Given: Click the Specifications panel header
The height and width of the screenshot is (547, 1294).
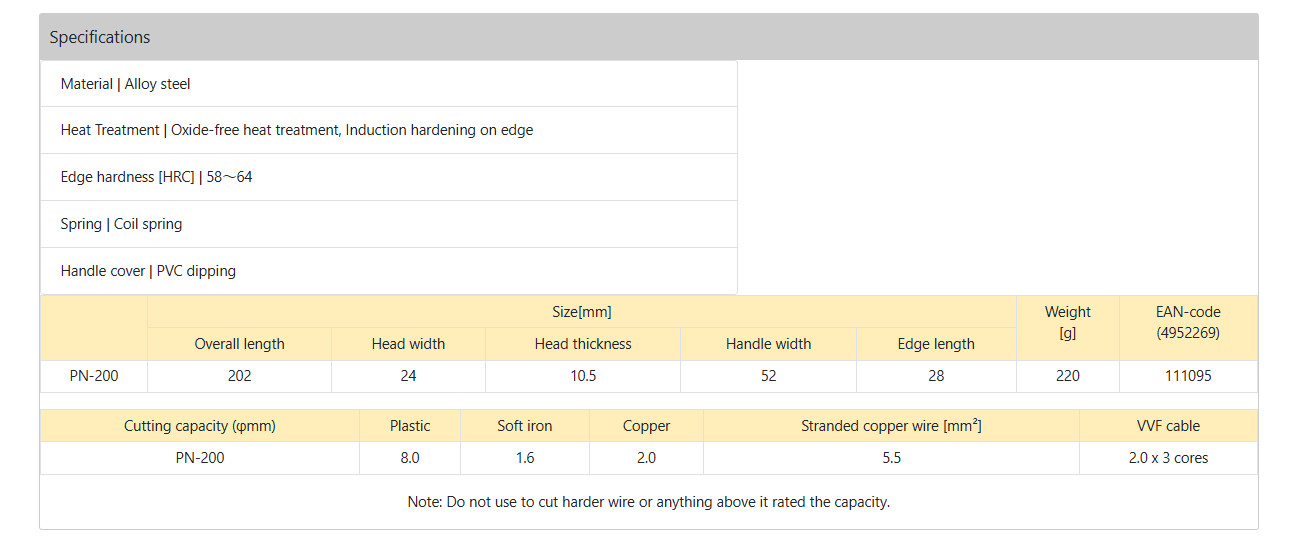Looking at the screenshot, I should pyautogui.click(x=648, y=37).
